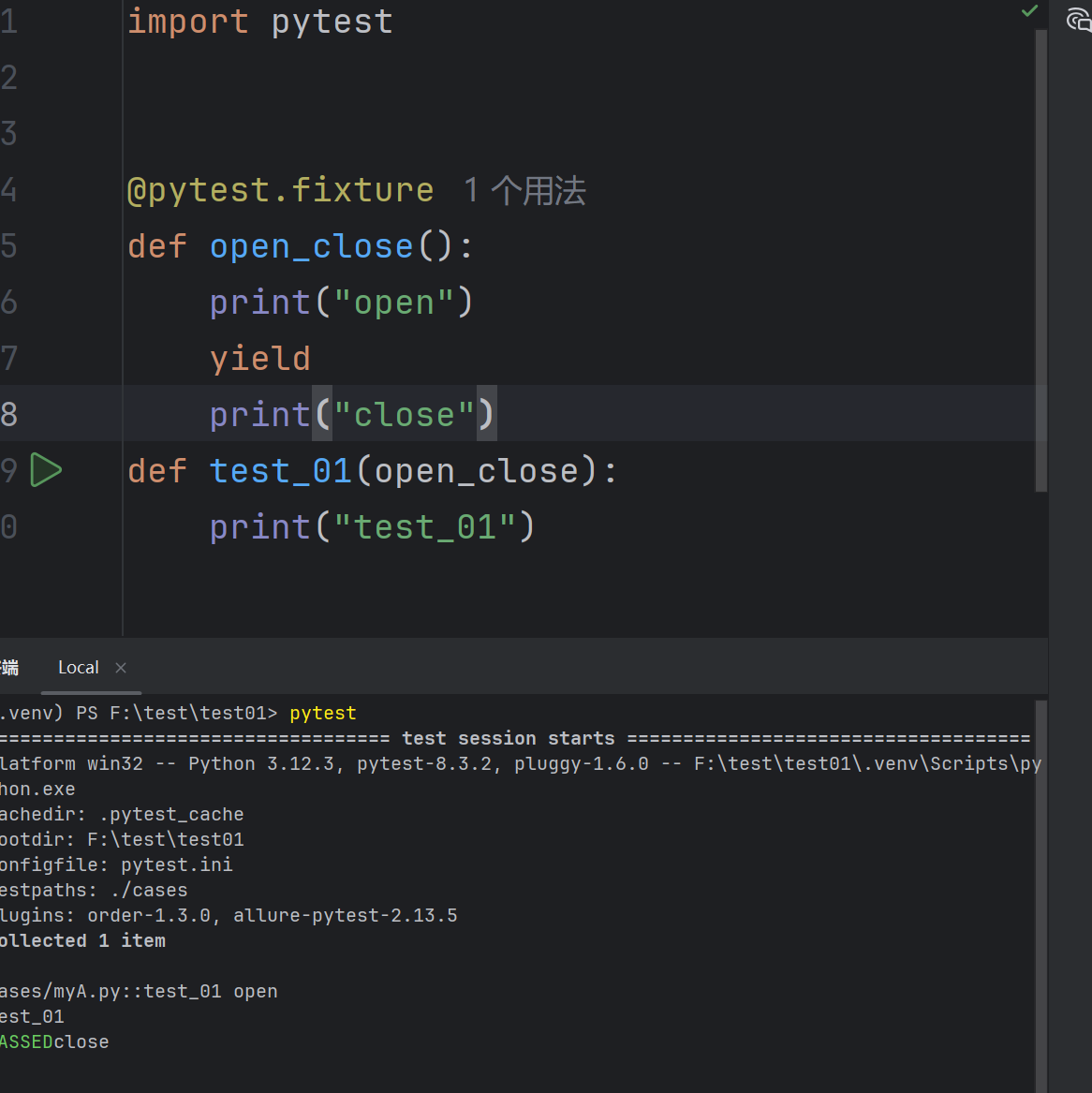
Task: Click the terminal panel's vertical scrollbar
Action: 1041,896
